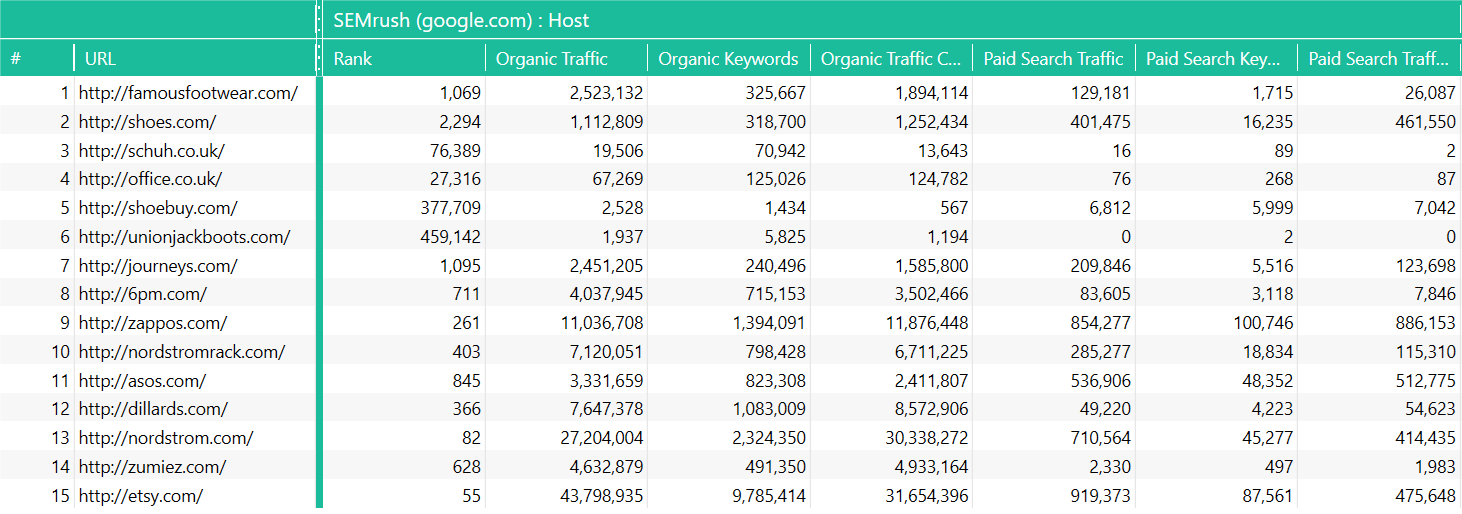Viewport: 1462px width, 514px height.
Task: Click the truncated Organic Traffic C... header
Action: (x=891, y=59)
